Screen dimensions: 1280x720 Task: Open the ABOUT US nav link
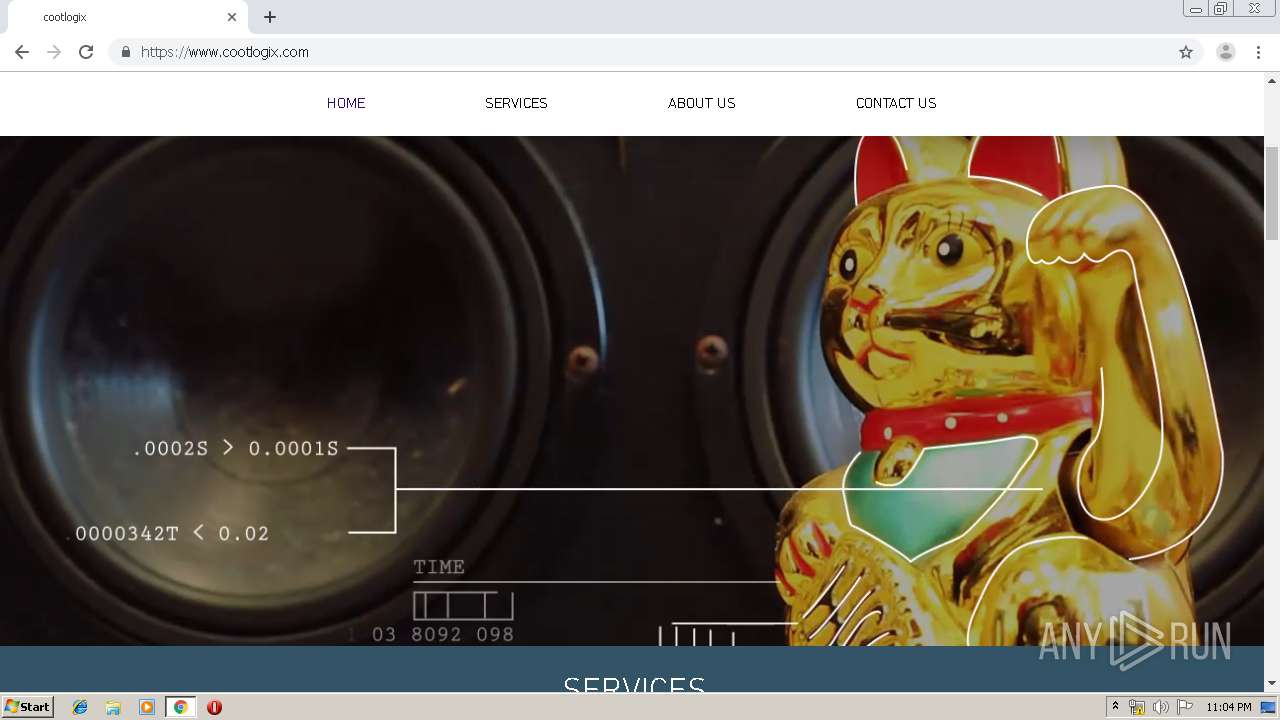tap(702, 103)
